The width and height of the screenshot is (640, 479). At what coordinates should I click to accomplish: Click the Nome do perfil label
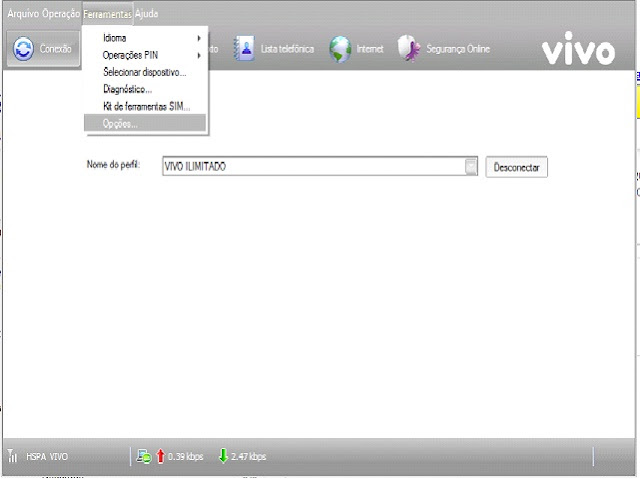(113, 165)
